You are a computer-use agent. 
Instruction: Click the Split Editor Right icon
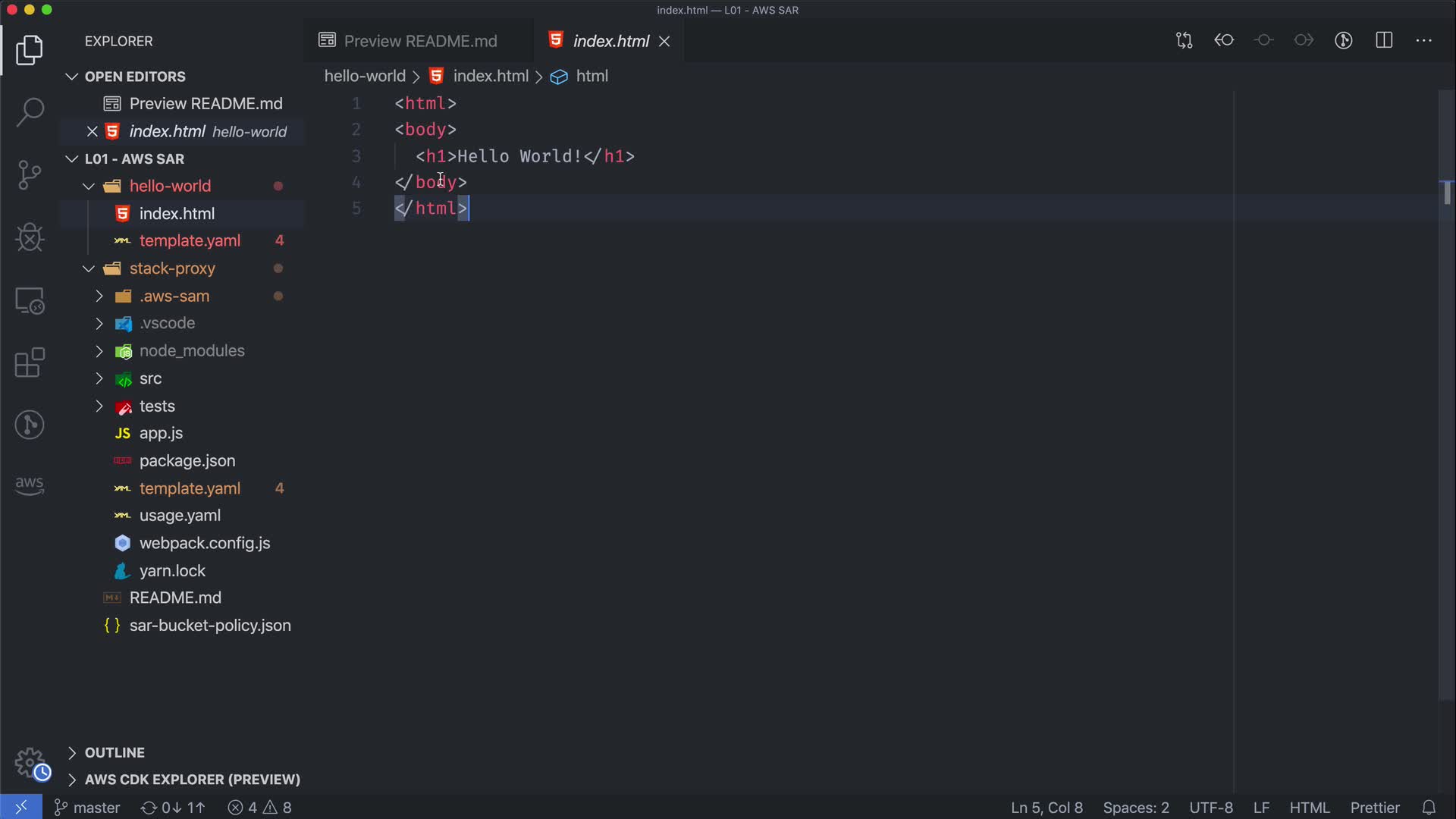pos(1384,41)
